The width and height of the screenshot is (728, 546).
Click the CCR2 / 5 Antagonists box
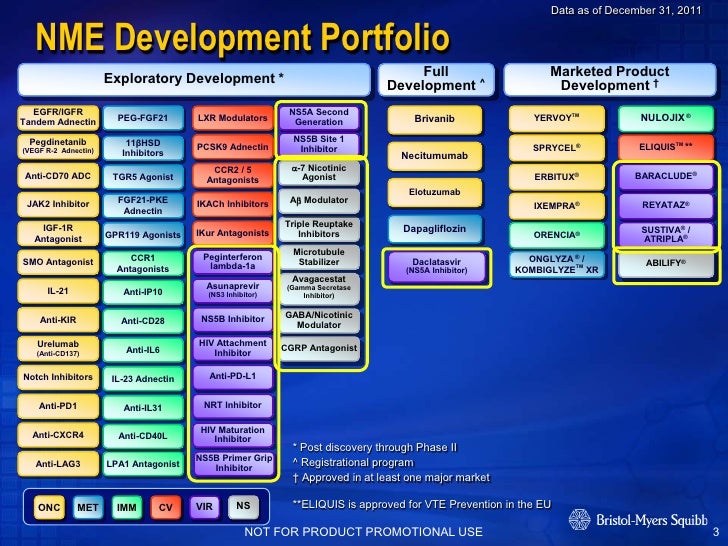233,175
